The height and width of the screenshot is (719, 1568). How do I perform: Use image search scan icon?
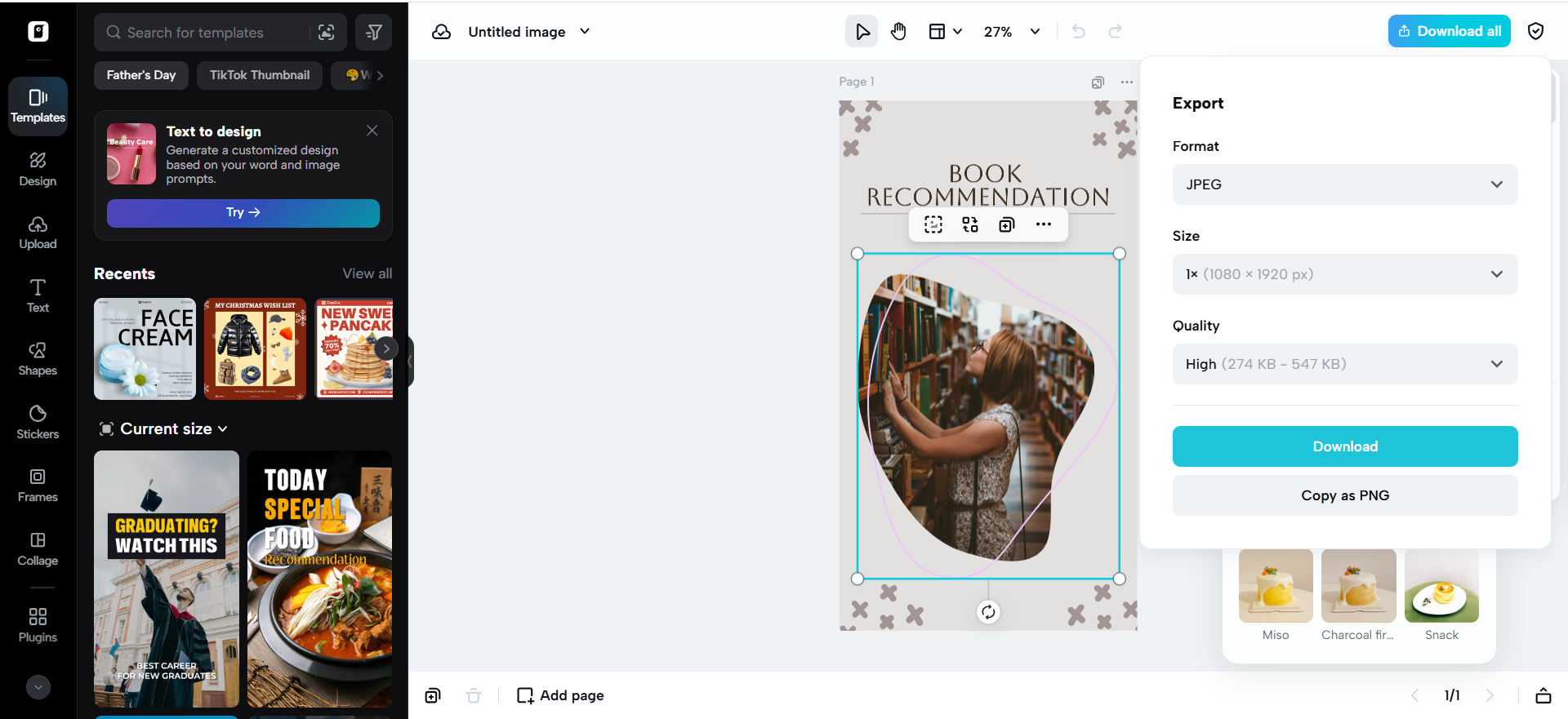pyautogui.click(x=327, y=33)
